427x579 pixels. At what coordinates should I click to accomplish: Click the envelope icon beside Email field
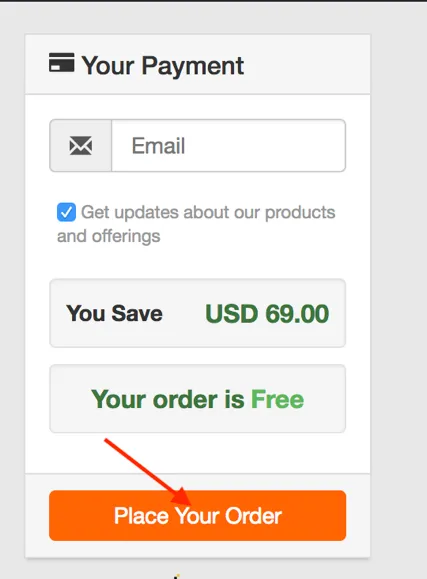tap(81, 145)
